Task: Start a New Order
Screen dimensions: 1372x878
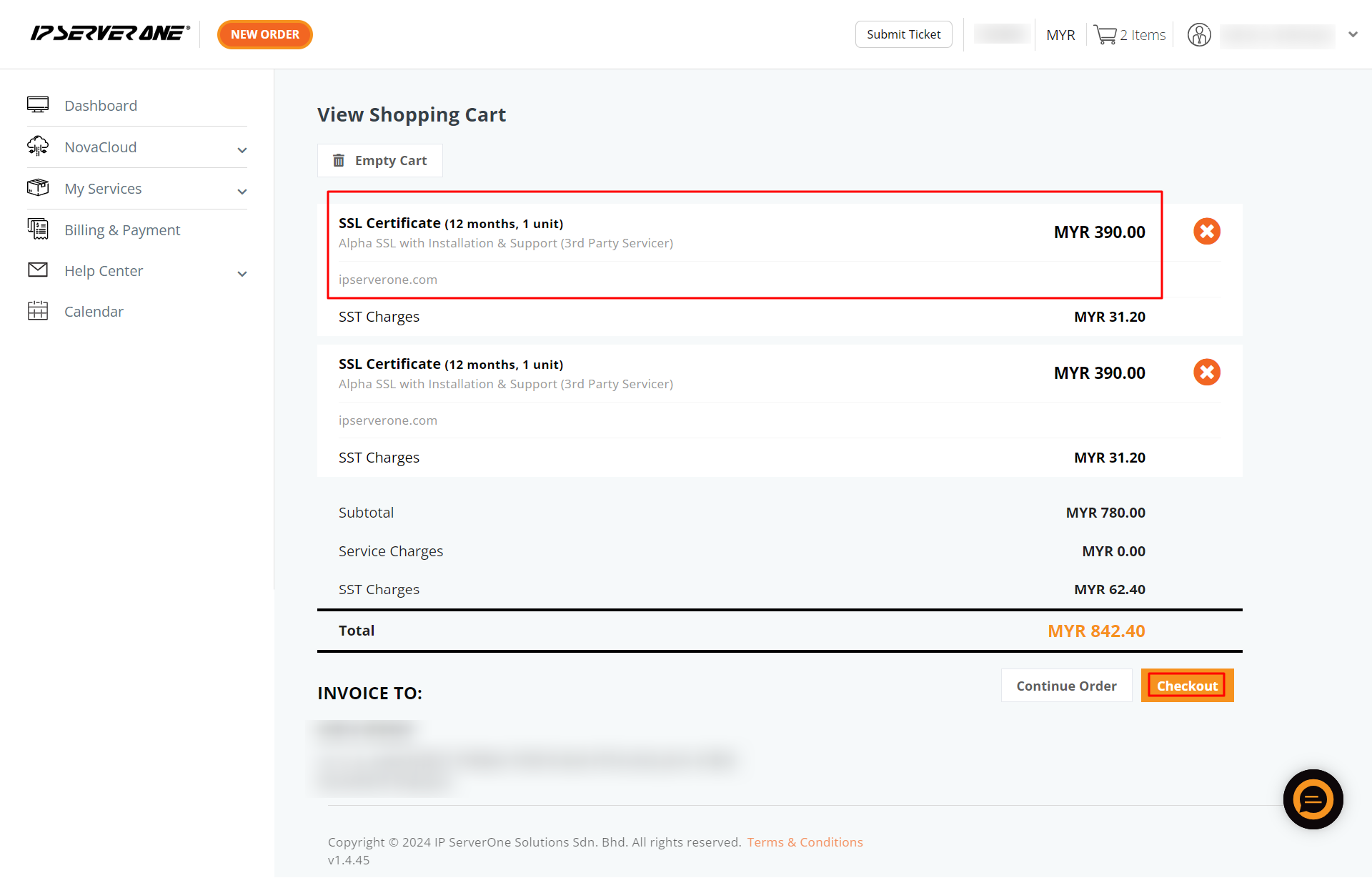Action: pos(265,34)
